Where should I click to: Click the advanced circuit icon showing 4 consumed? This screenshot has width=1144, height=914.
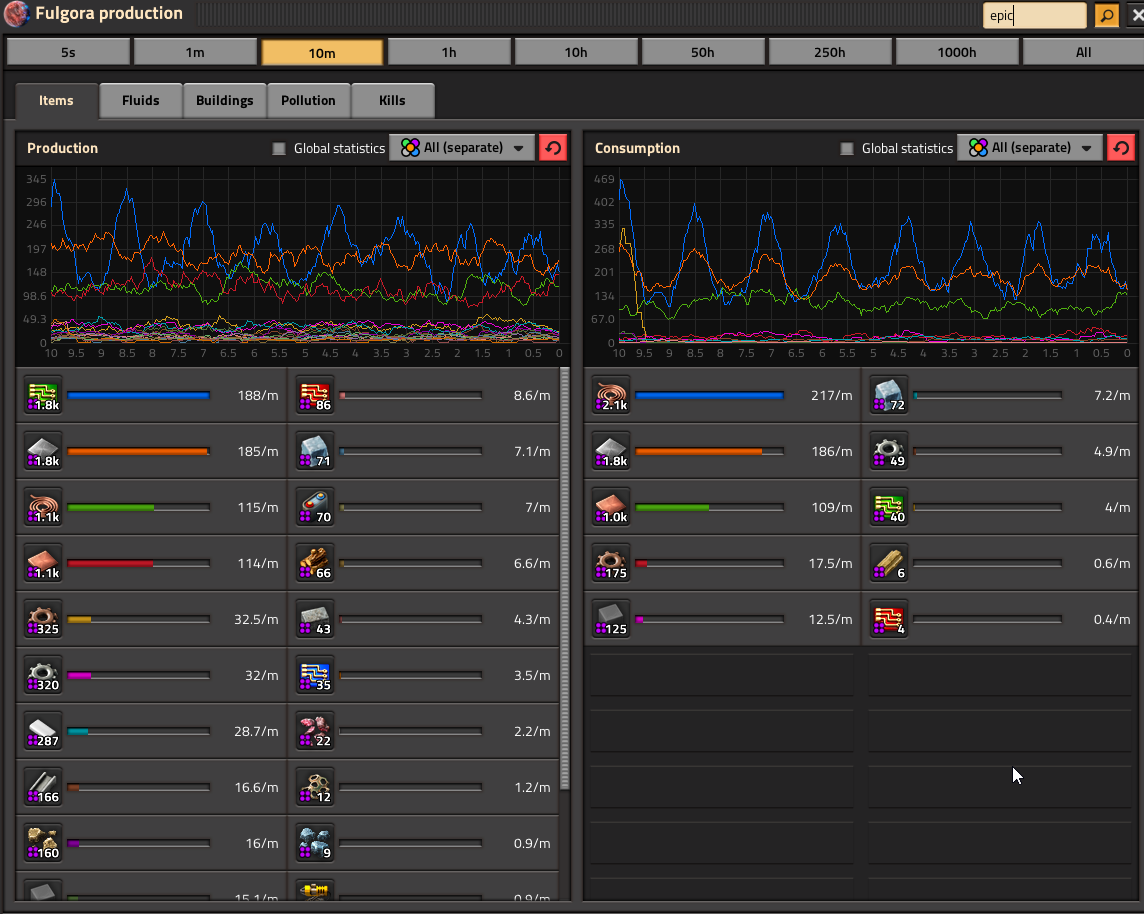889,619
